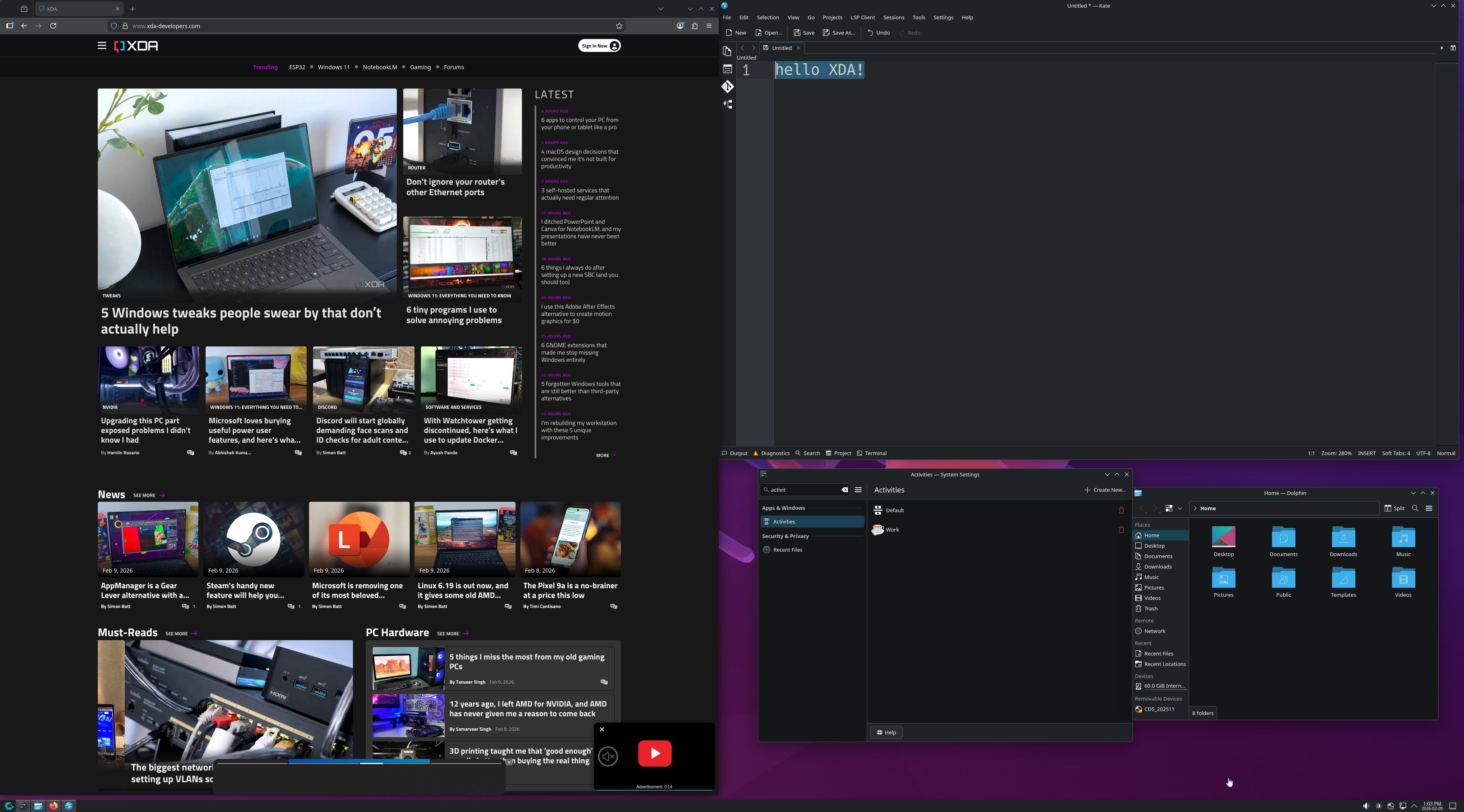Screen dimensions: 1464x812
Task: Clear the System Settings search field
Action: (x=845, y=490)
